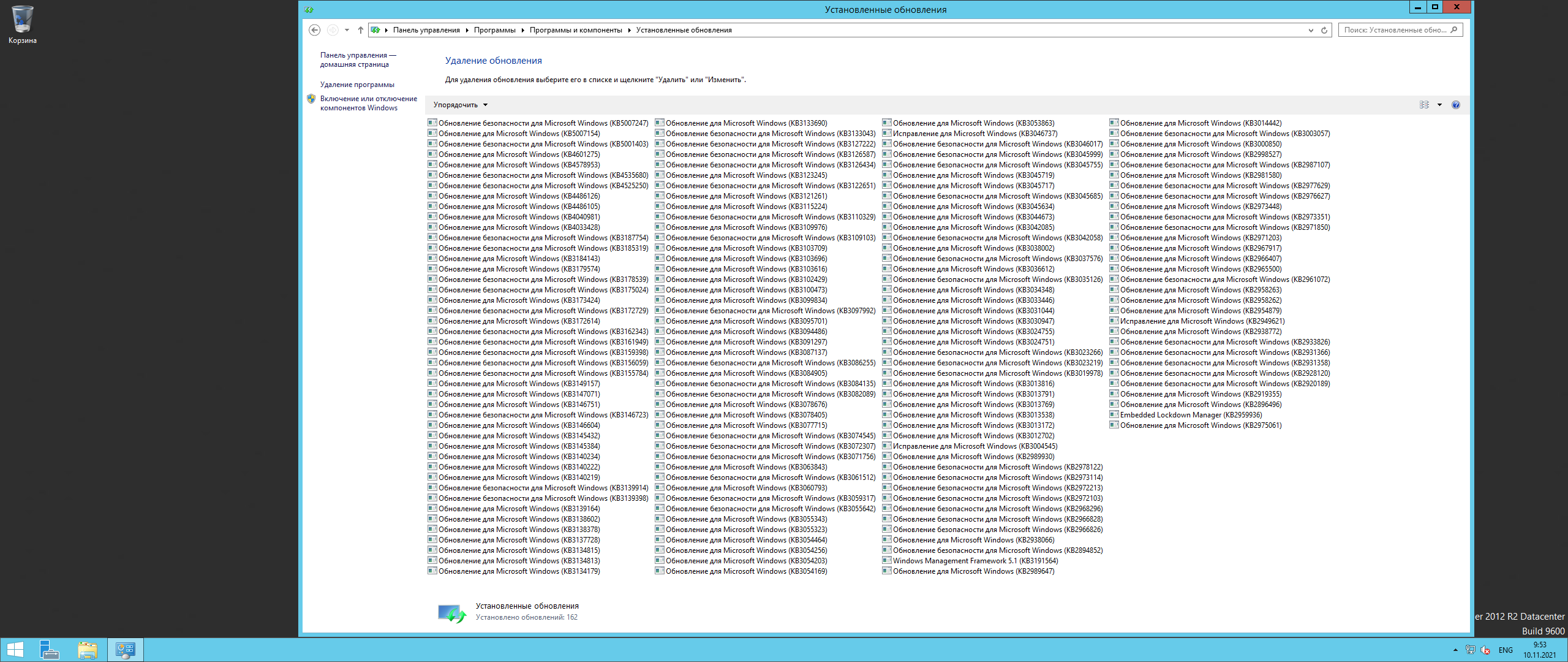Click the shield icon beside Windows components link
The width and height of the screenshot is (1568, 662).
click(x=311, y=99)
